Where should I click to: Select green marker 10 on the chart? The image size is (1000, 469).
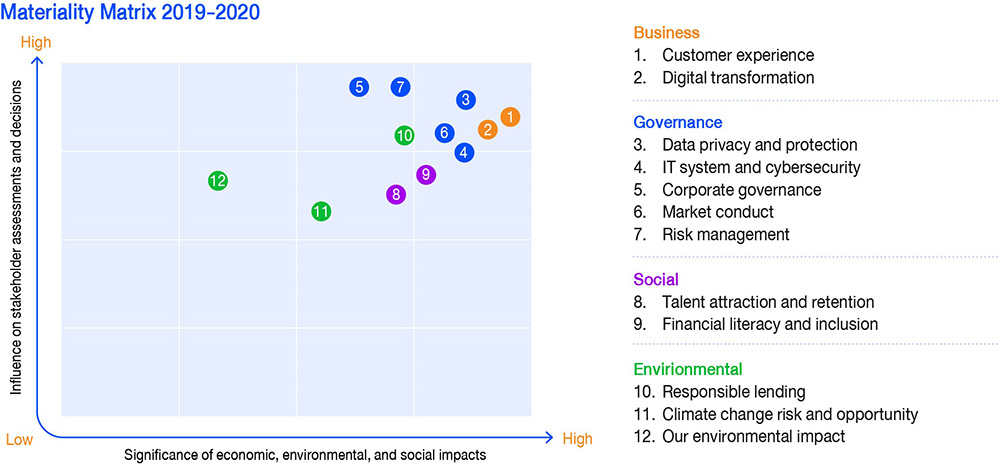(404, 135)
